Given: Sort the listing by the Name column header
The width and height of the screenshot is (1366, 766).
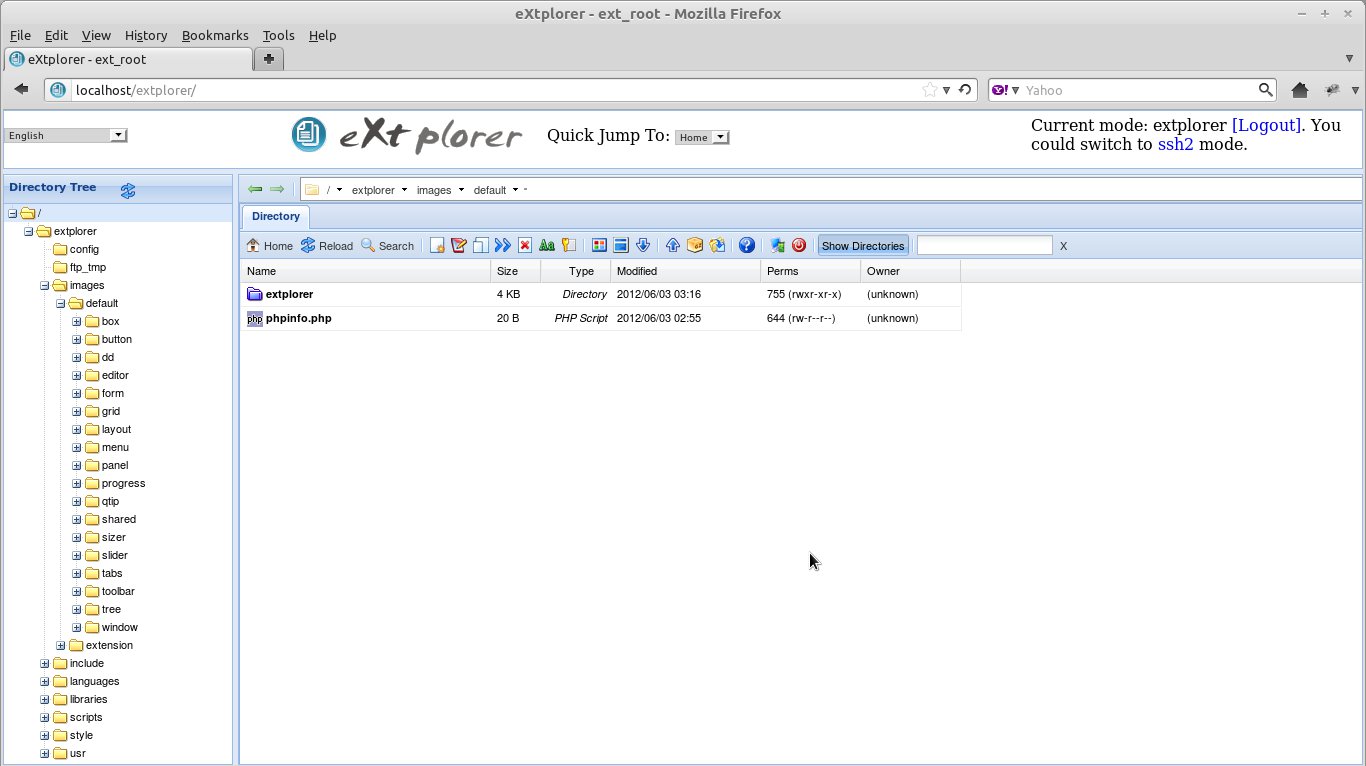Looking at the screenshot, I should point(366,271).
